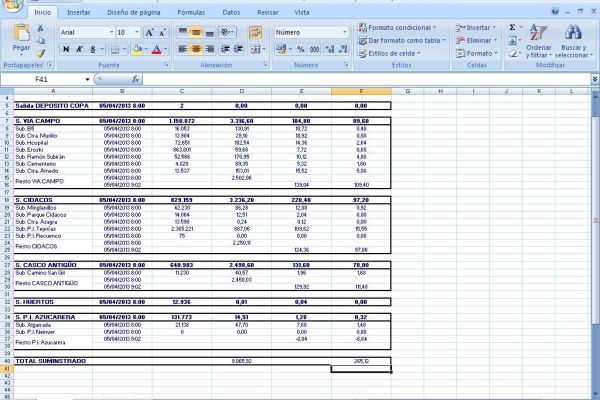
Task: Open Formato condicional menu
Action: pos(396,28)
